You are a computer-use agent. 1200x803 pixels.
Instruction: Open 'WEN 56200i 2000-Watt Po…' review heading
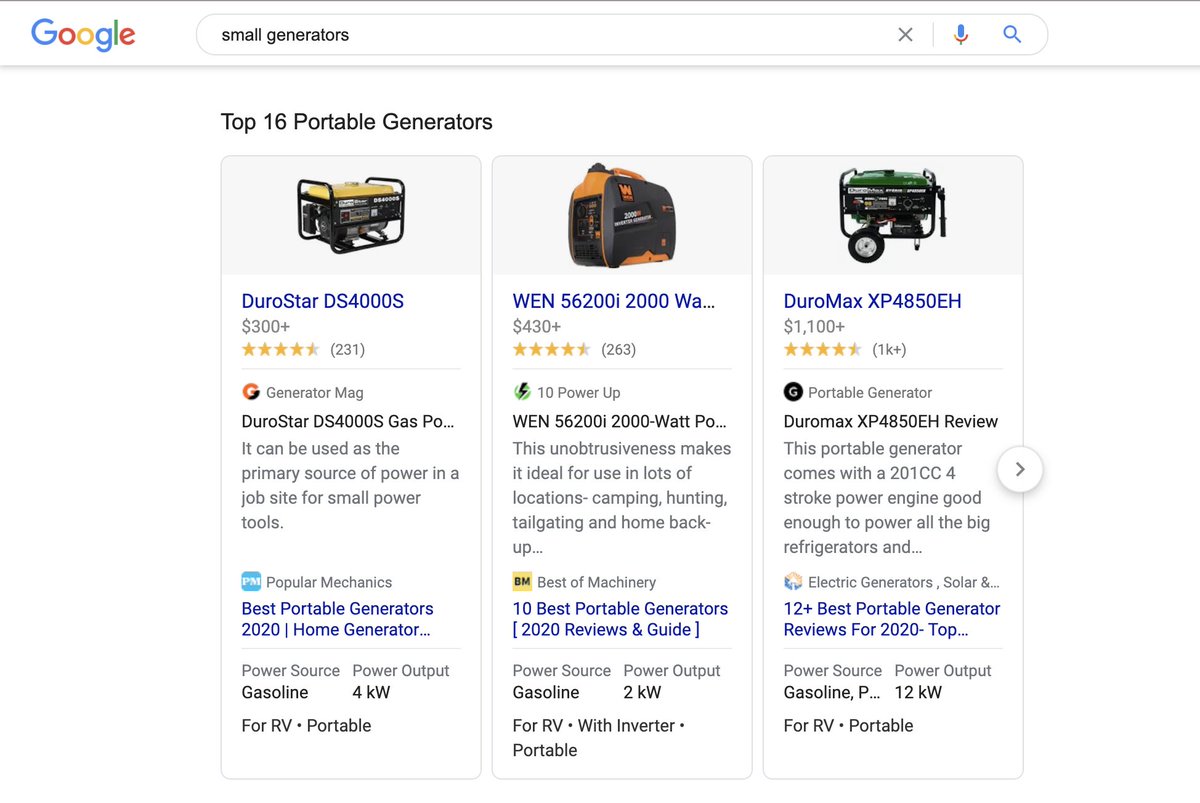(x=620, y=422)
